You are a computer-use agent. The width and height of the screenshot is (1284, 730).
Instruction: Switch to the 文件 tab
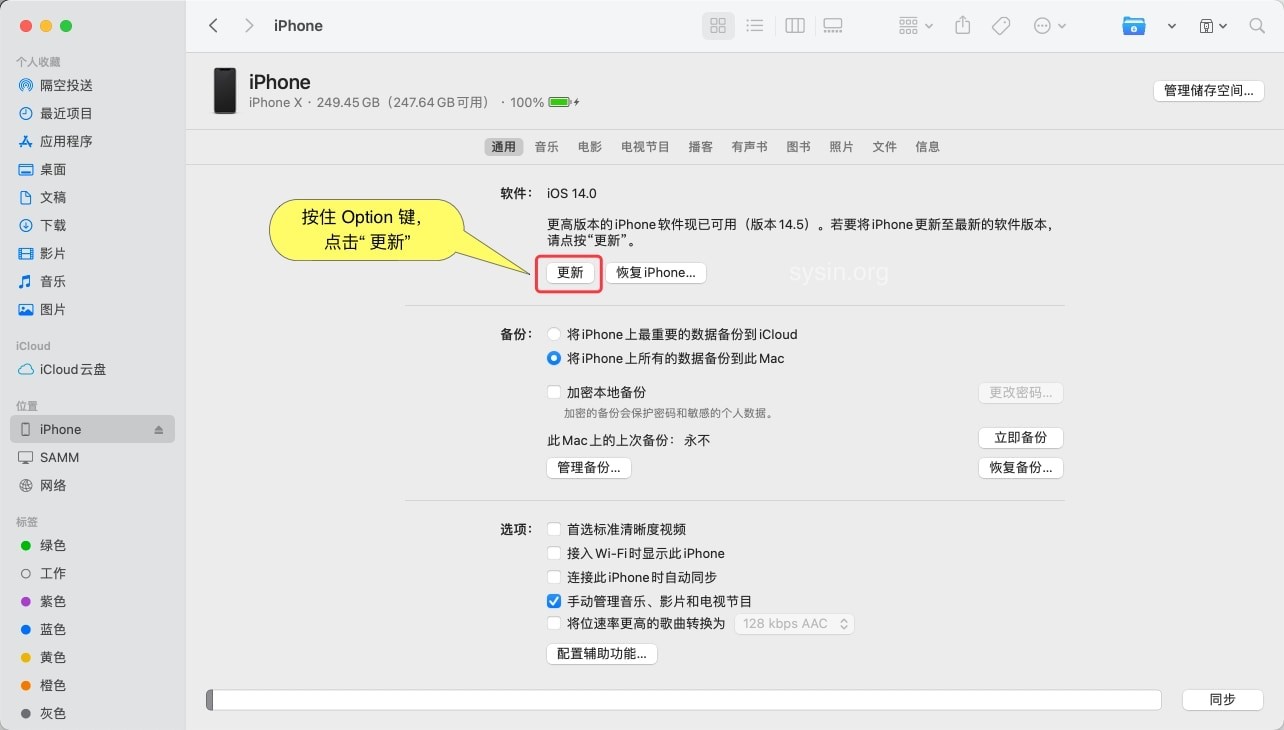pyautogui.click(x=884, y=147)
